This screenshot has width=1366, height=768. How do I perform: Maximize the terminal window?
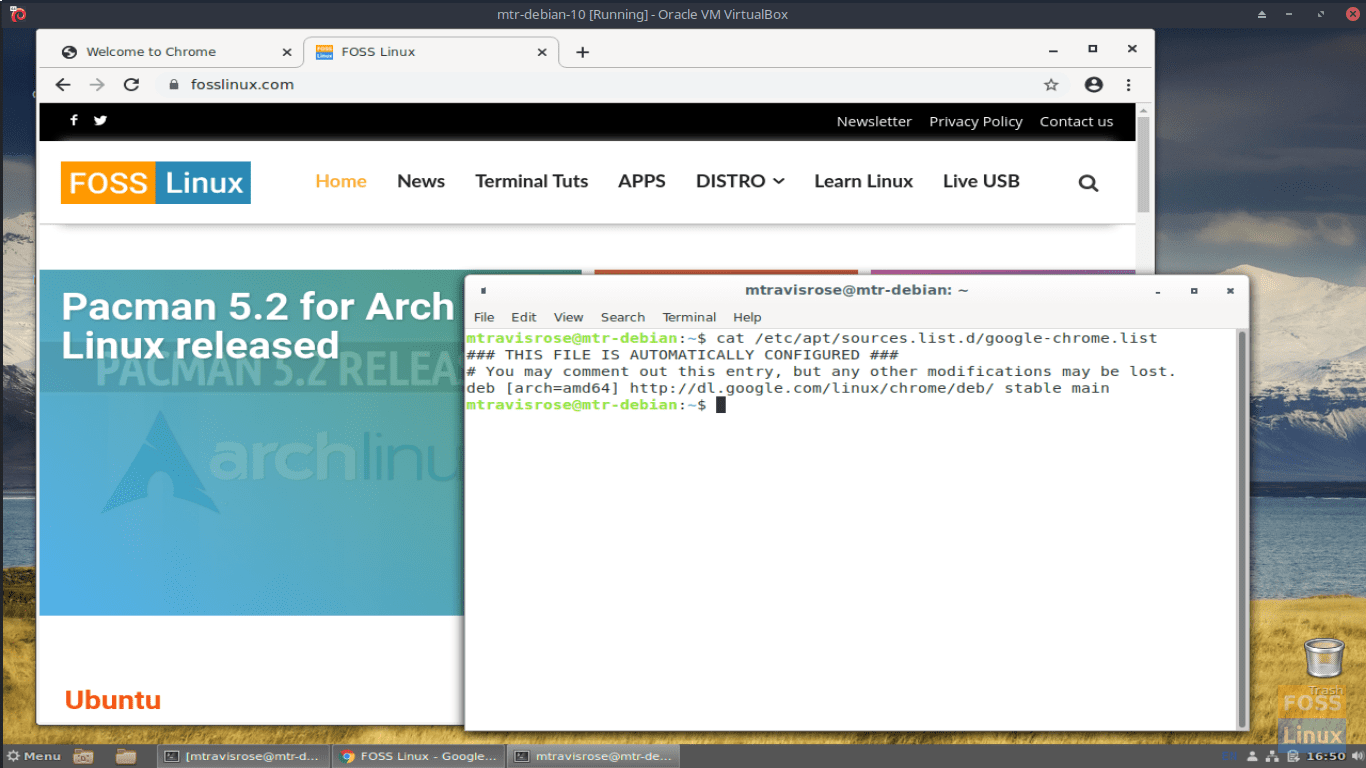pos(1194,291)
